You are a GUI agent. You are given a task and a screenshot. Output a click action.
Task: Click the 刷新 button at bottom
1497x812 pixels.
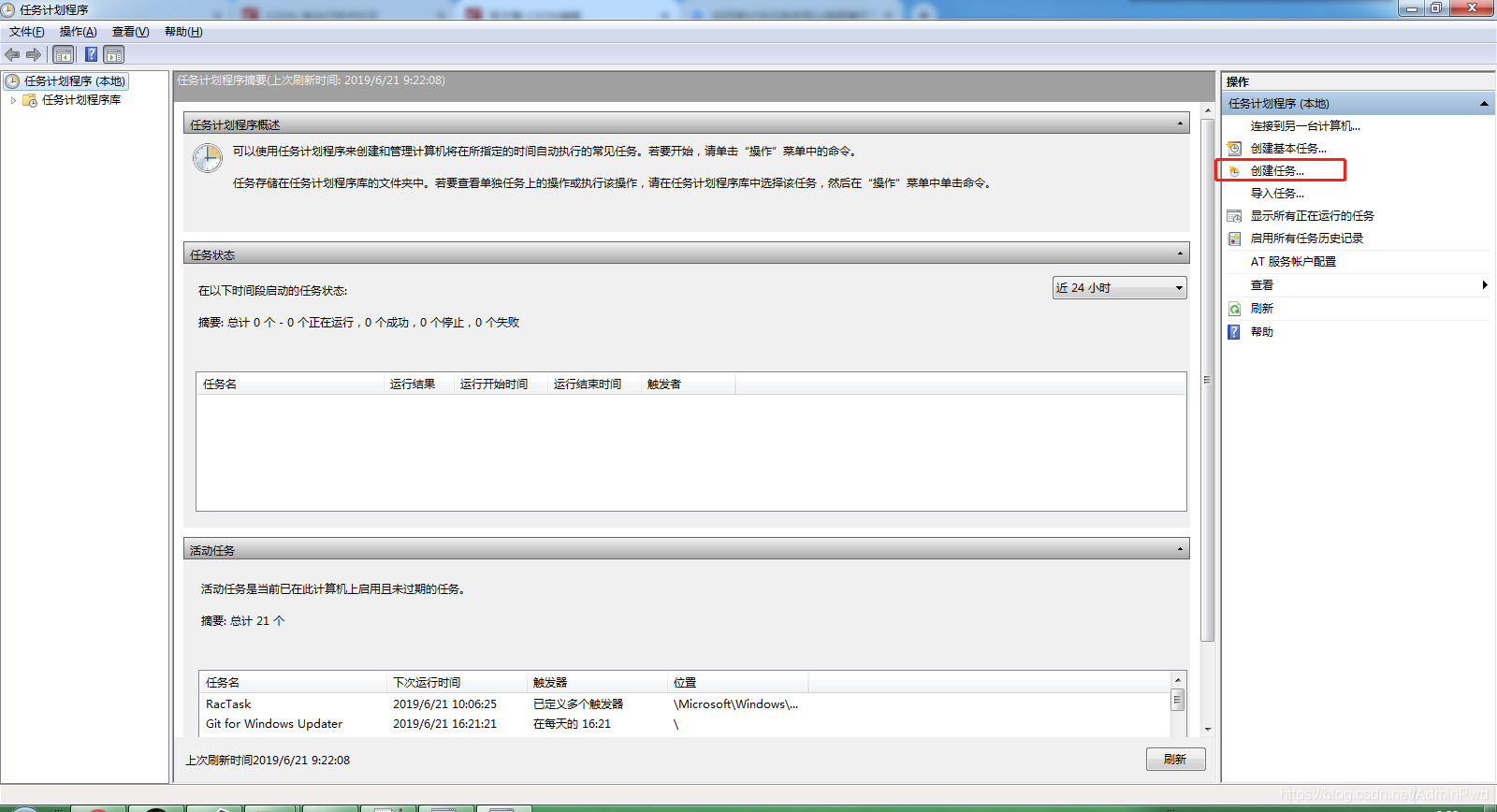coord(1175,760)
